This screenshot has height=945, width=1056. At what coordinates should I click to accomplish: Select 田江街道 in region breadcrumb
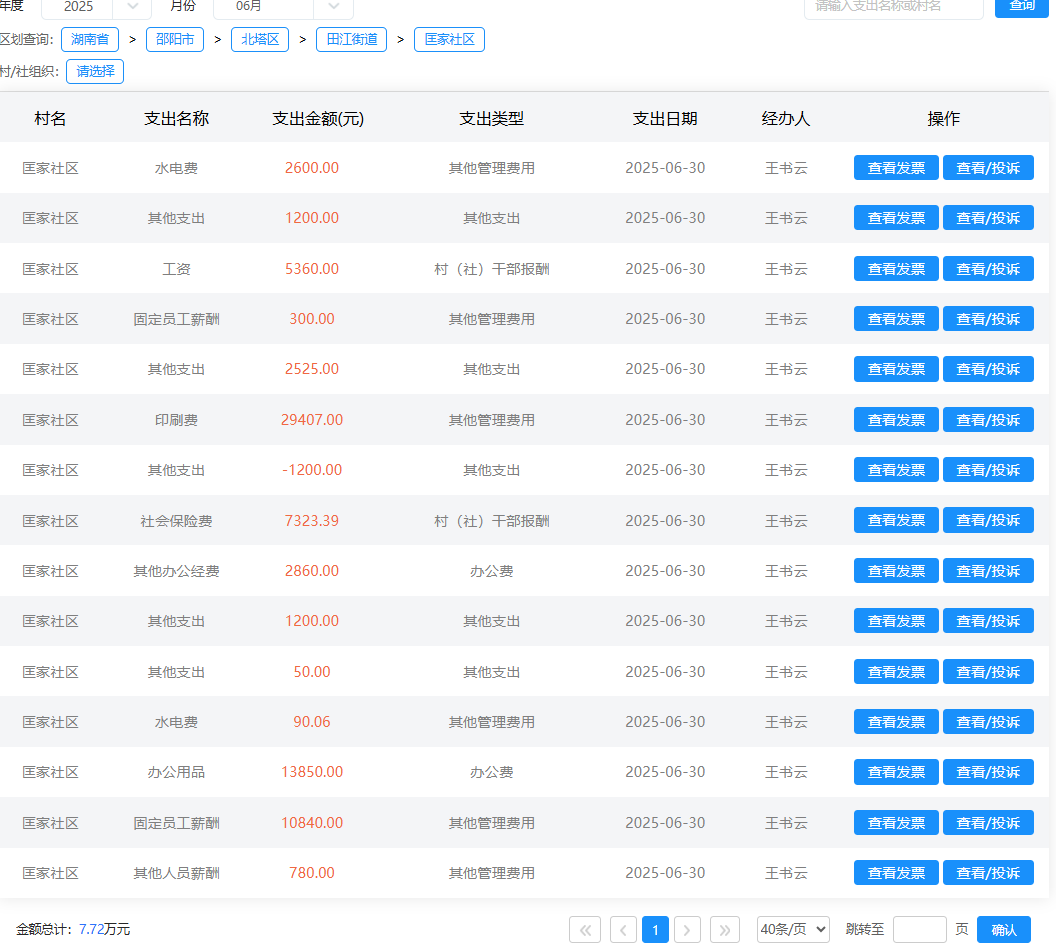[352, 39]
